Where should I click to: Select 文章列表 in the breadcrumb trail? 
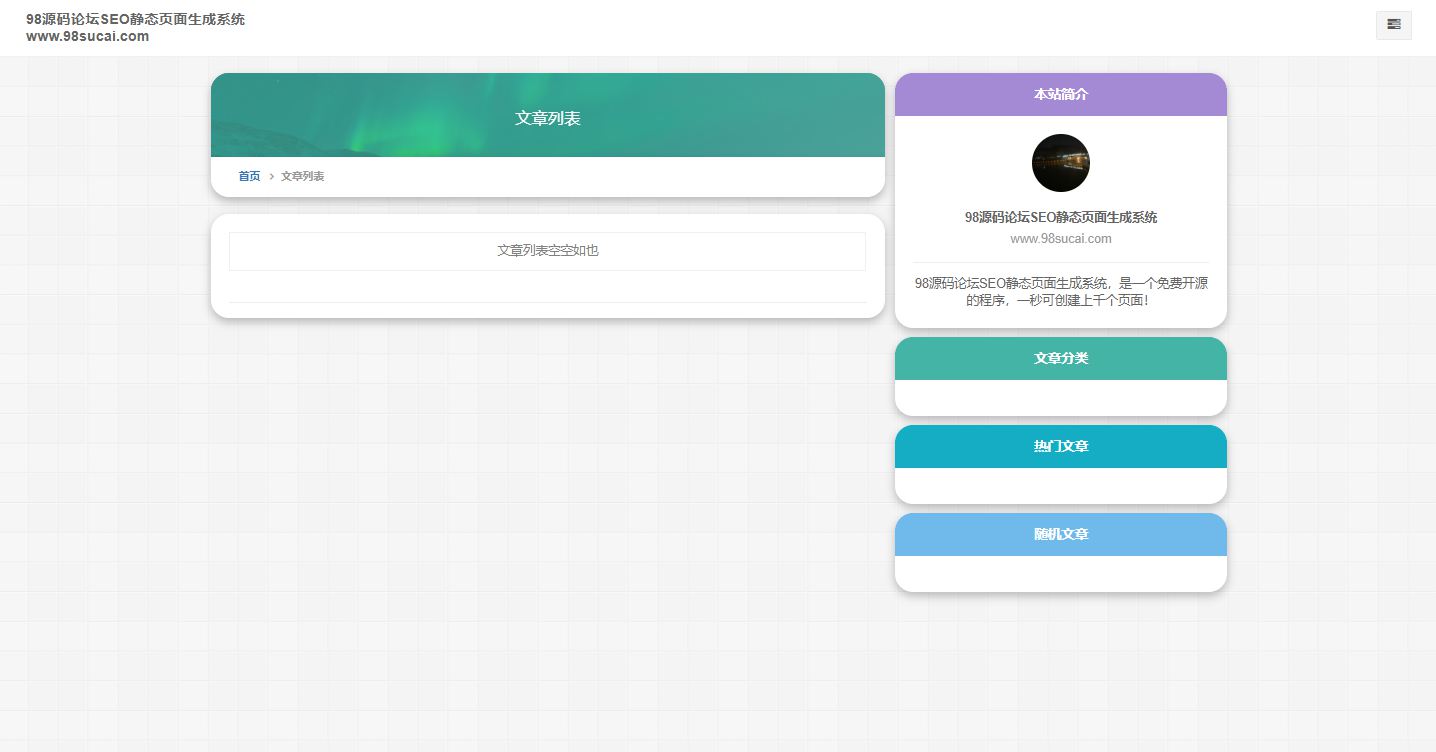[302, 176]
